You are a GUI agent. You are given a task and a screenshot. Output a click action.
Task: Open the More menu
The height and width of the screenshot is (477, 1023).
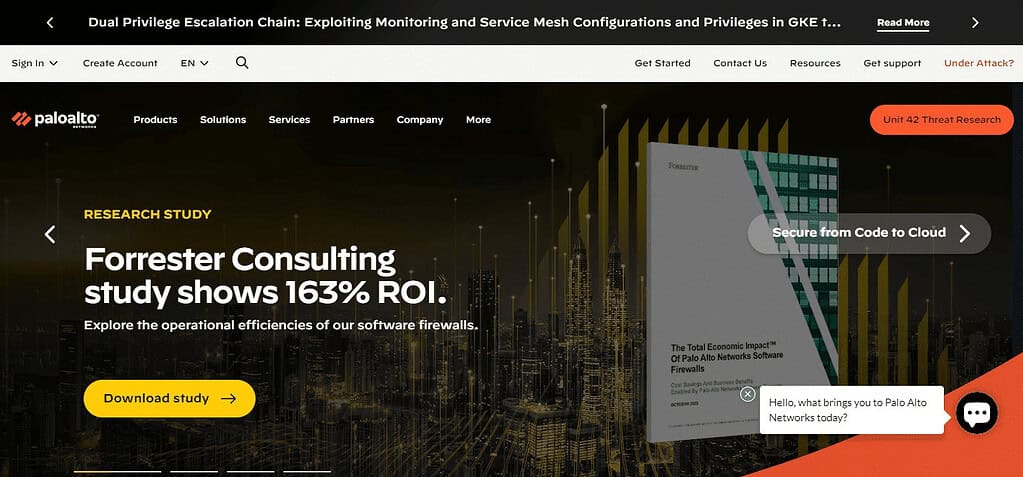(478, 119)
